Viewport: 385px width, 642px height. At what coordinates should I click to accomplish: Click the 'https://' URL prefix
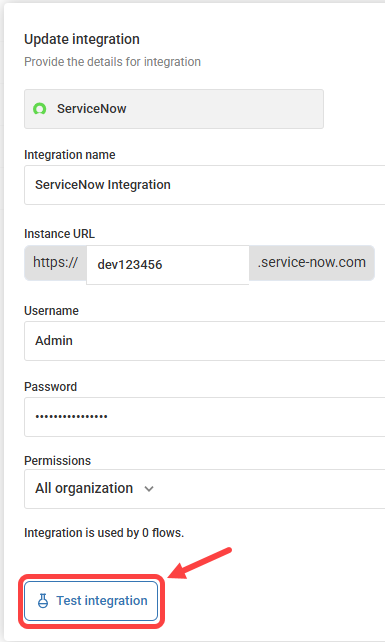55,262
